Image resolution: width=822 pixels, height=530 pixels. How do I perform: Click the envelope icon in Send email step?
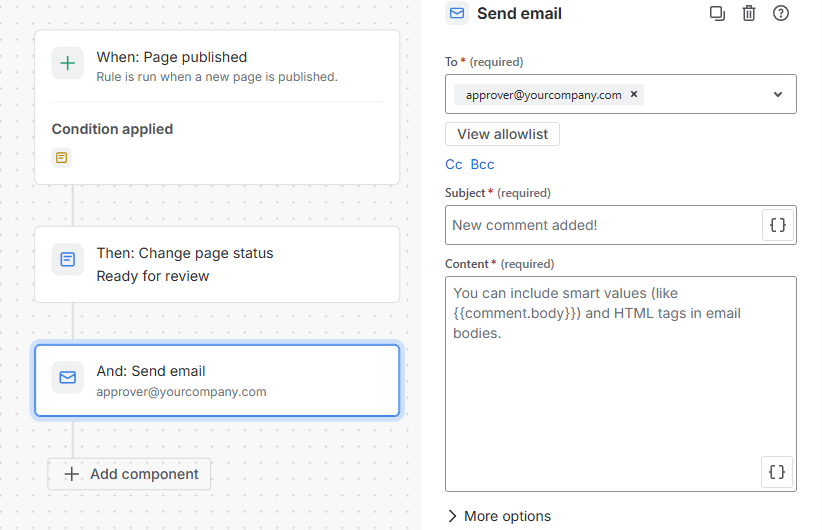68,377
